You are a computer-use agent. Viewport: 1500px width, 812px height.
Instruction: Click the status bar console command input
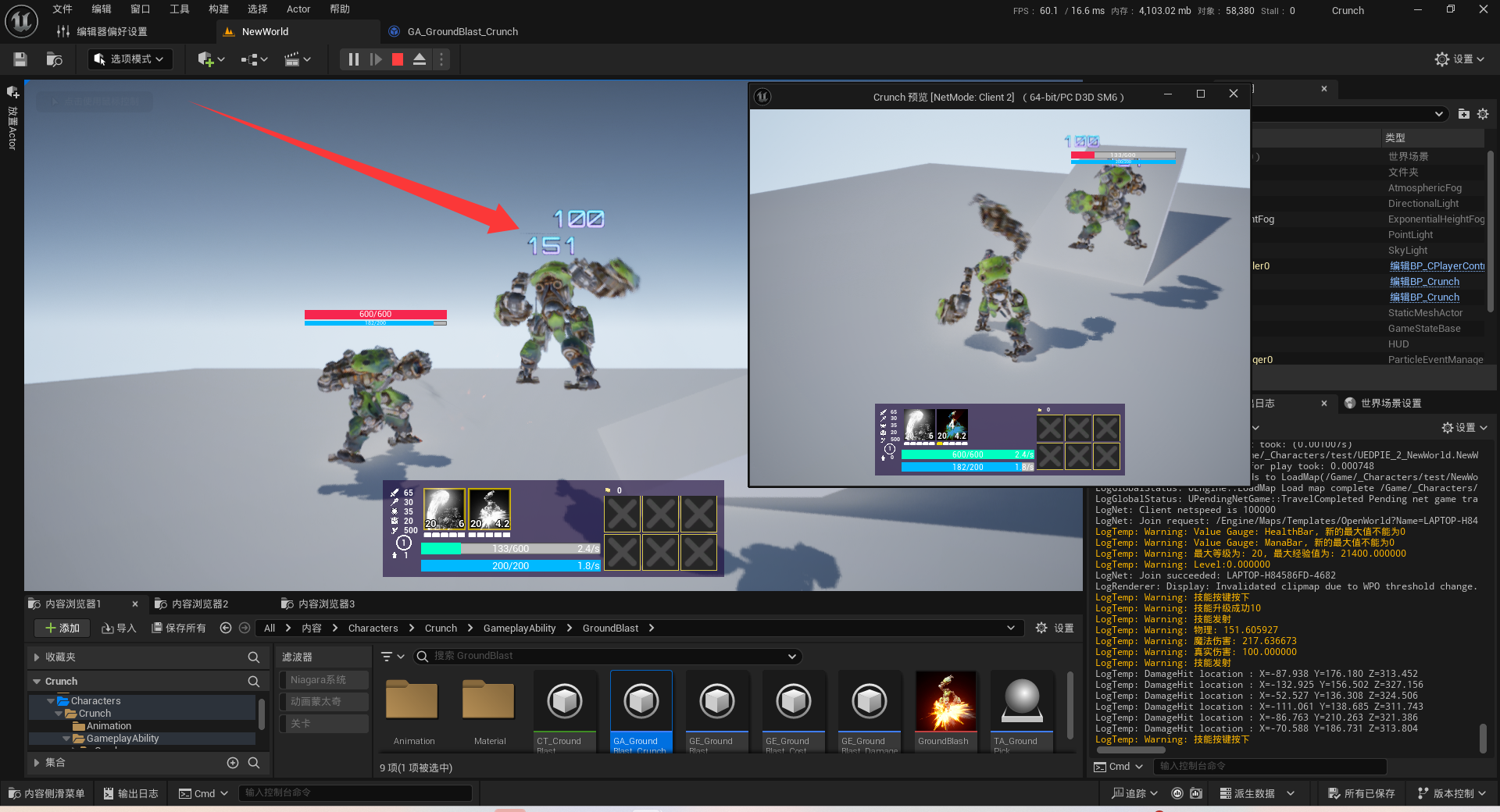click(x=355, y=793)
